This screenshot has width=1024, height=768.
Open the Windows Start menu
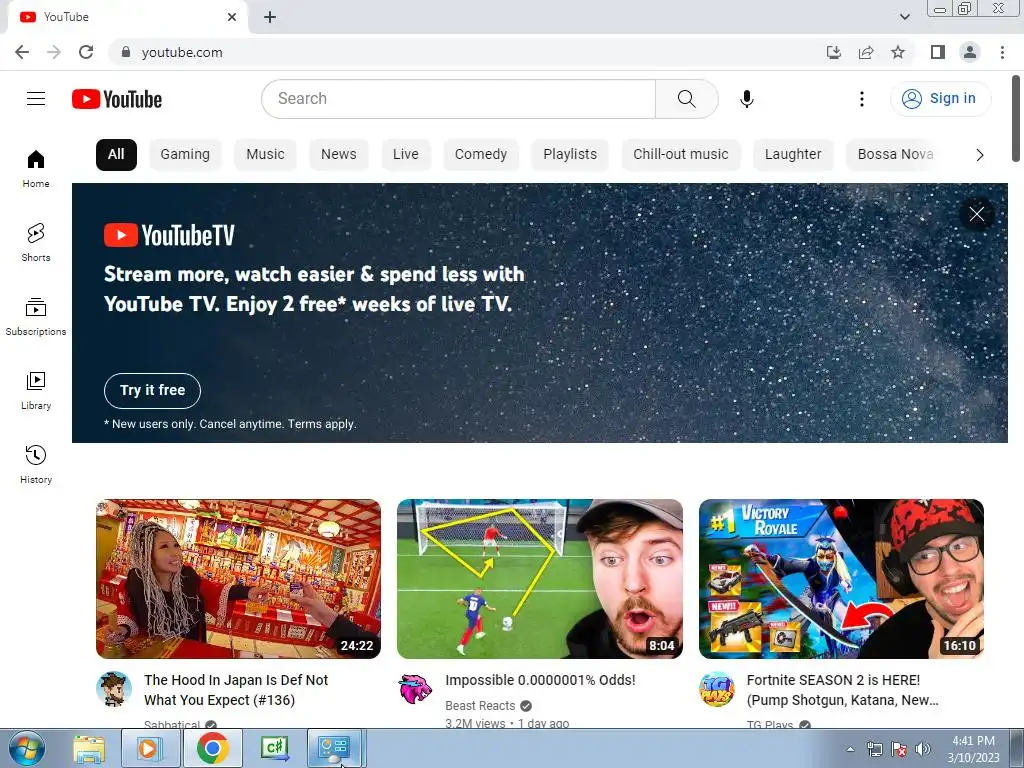[27, 748]
